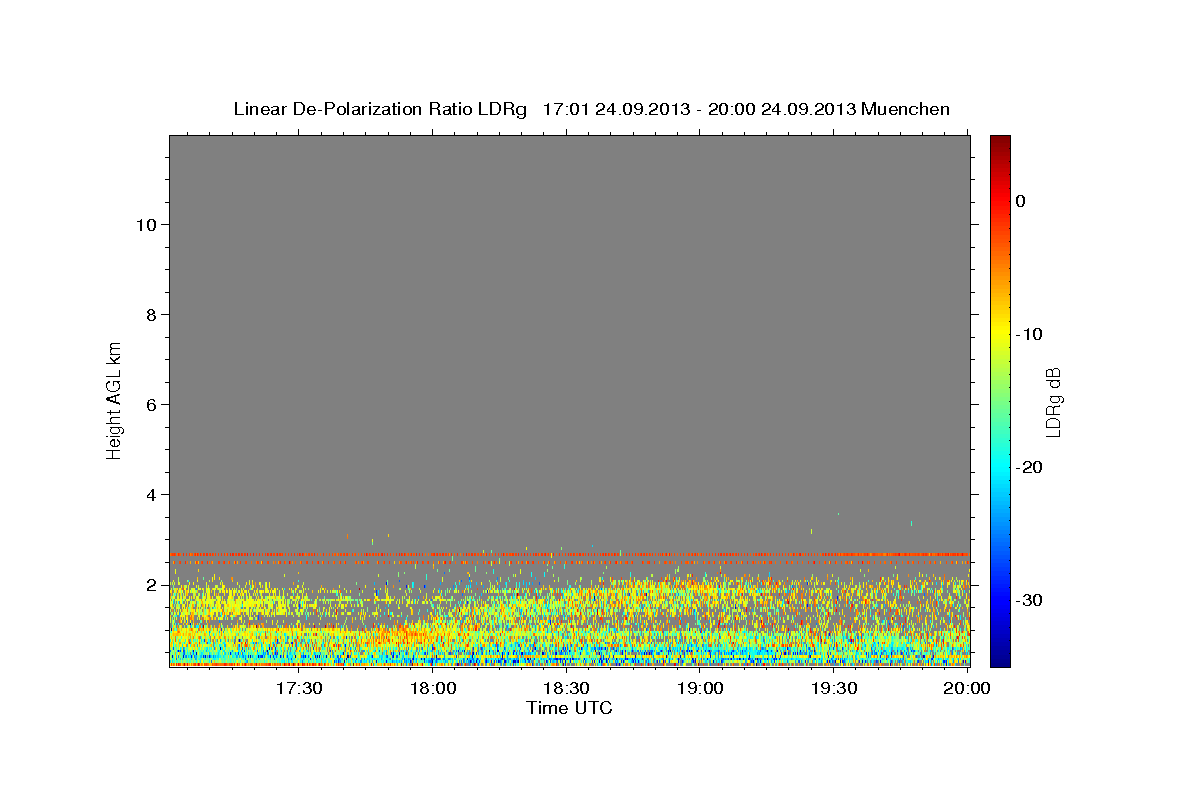Click the red horizontal line near 2.7 km
The image size is (1200, 800).
pyautogui.click(x=569, y=554)
